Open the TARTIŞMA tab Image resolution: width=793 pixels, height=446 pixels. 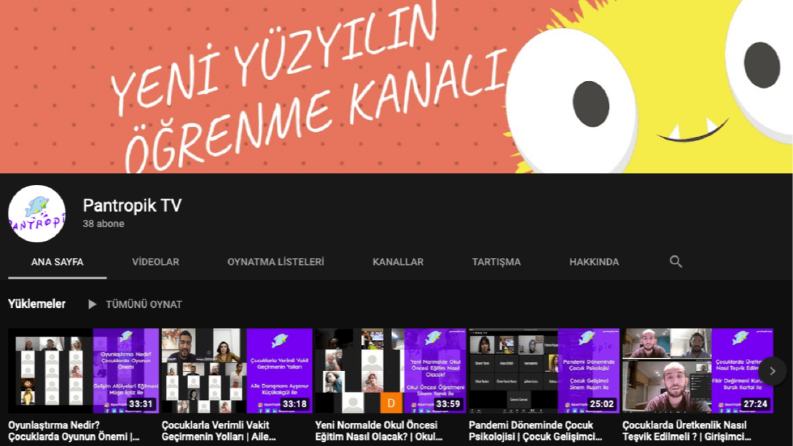pos(496,262)
